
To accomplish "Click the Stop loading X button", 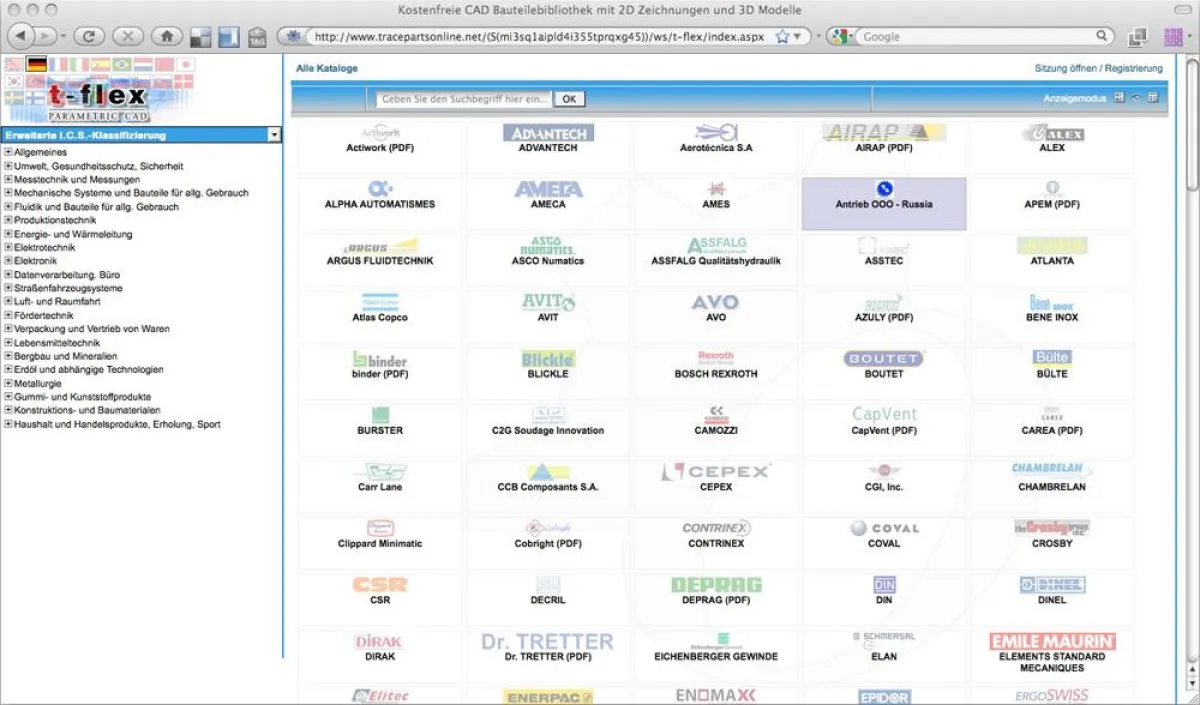I will point(127,36).
